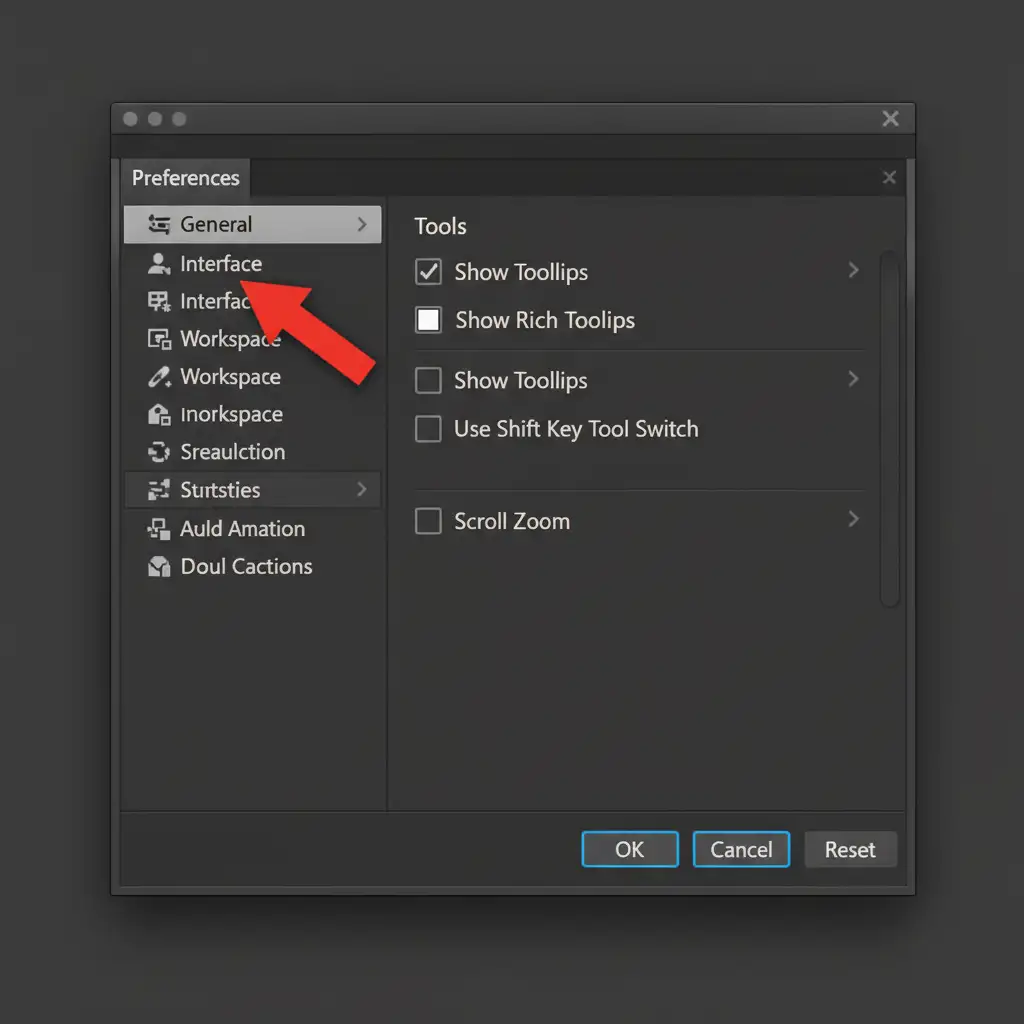1024x1024 pixels.
Task: Click the General category sliders icon
Action: coord(158,225)
